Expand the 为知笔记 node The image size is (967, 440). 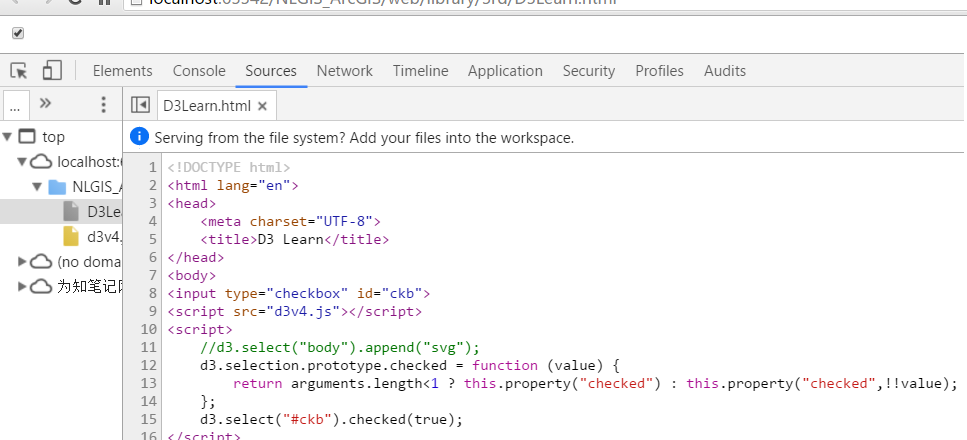pyautogui.click(x=23, y=286)
